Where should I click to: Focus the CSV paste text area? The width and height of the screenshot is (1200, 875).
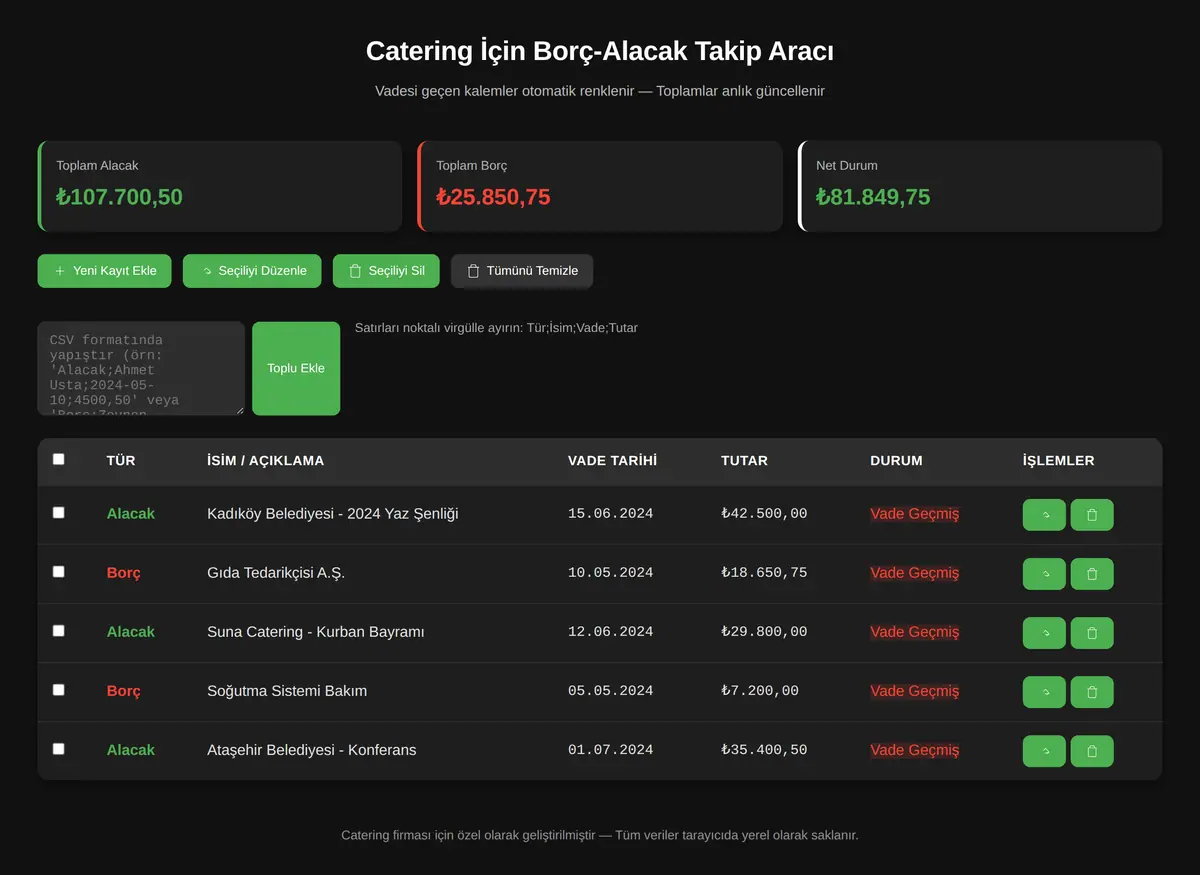[141, 368]
